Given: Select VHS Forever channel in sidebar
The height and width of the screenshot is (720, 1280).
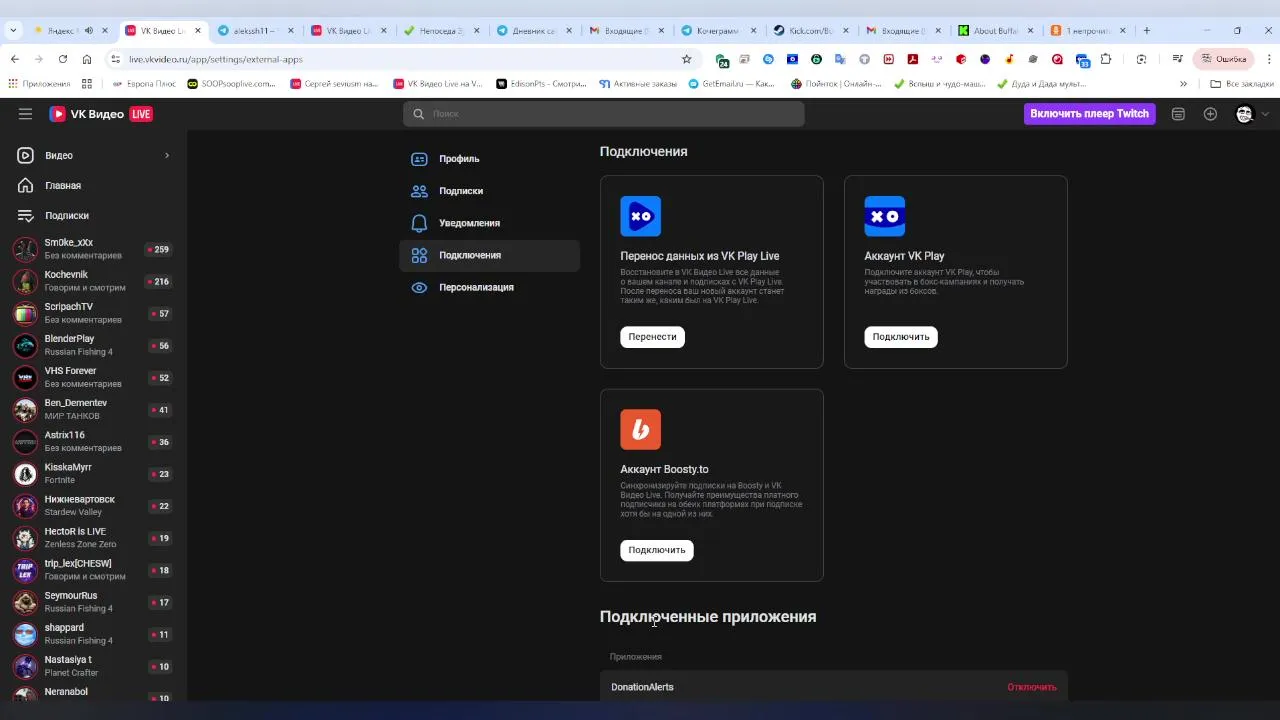Looking at the screenshot, I should [x=92, y=377].
